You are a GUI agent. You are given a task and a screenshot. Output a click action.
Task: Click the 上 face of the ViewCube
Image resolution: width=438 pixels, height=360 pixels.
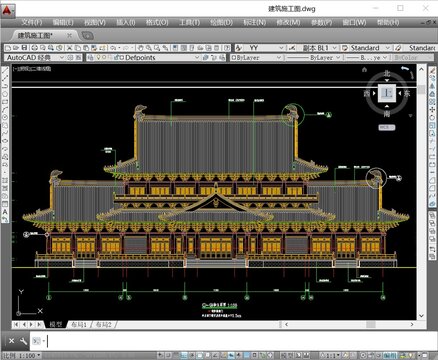click(387, 93)
